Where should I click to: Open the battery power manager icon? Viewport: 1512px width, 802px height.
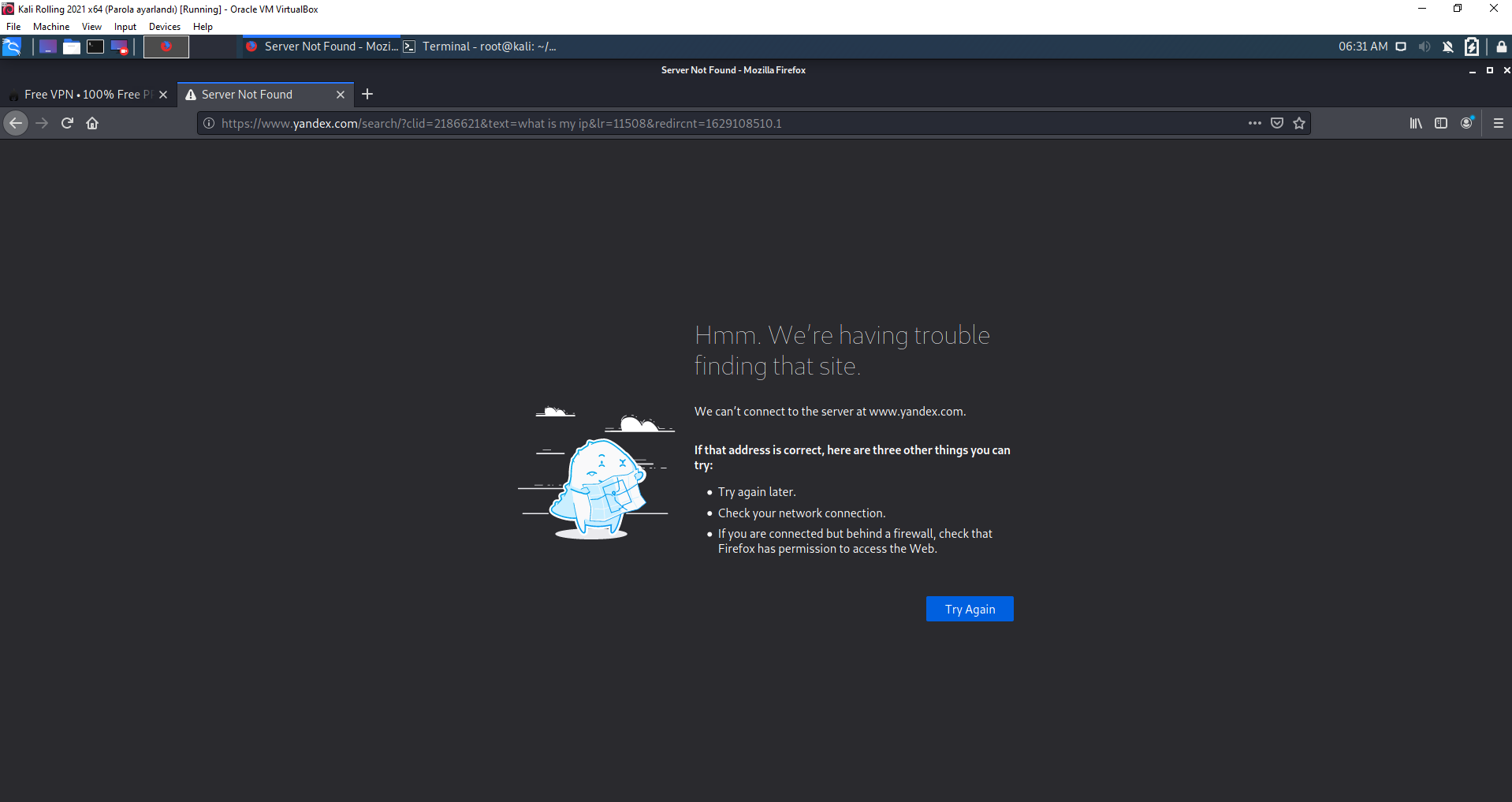tap(1472, 47)
